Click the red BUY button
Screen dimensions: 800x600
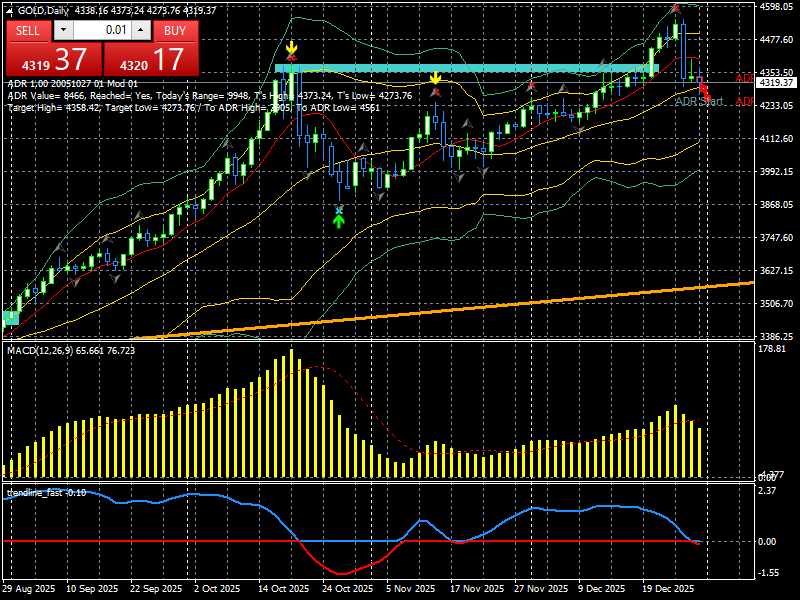(176, 31)
